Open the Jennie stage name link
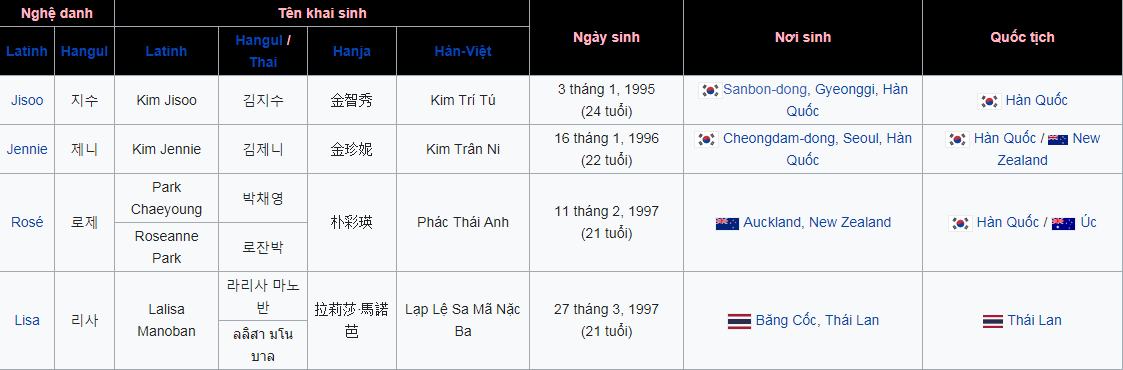 coord(27,149)
